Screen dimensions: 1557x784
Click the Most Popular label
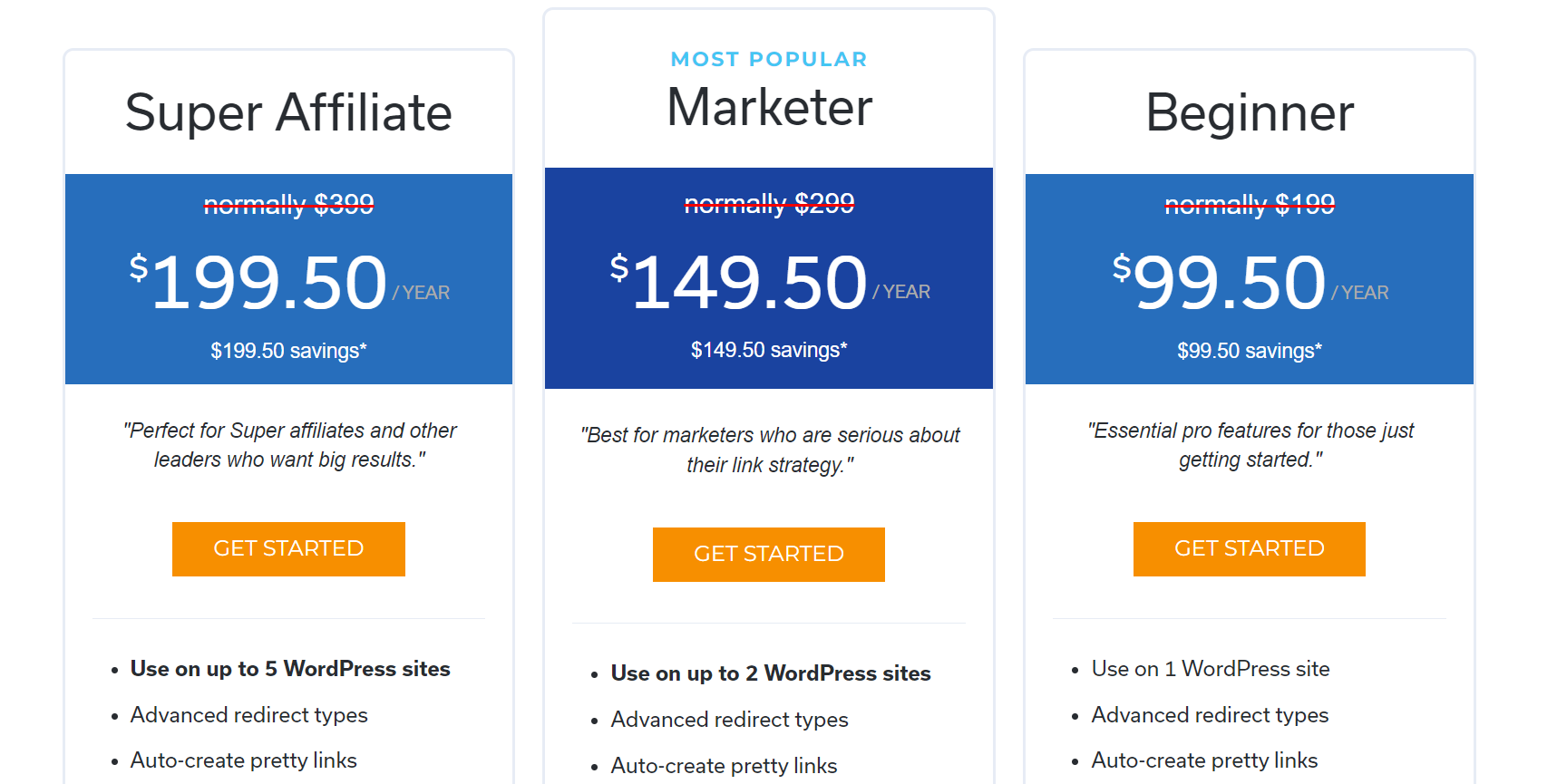tap(769, 59)
